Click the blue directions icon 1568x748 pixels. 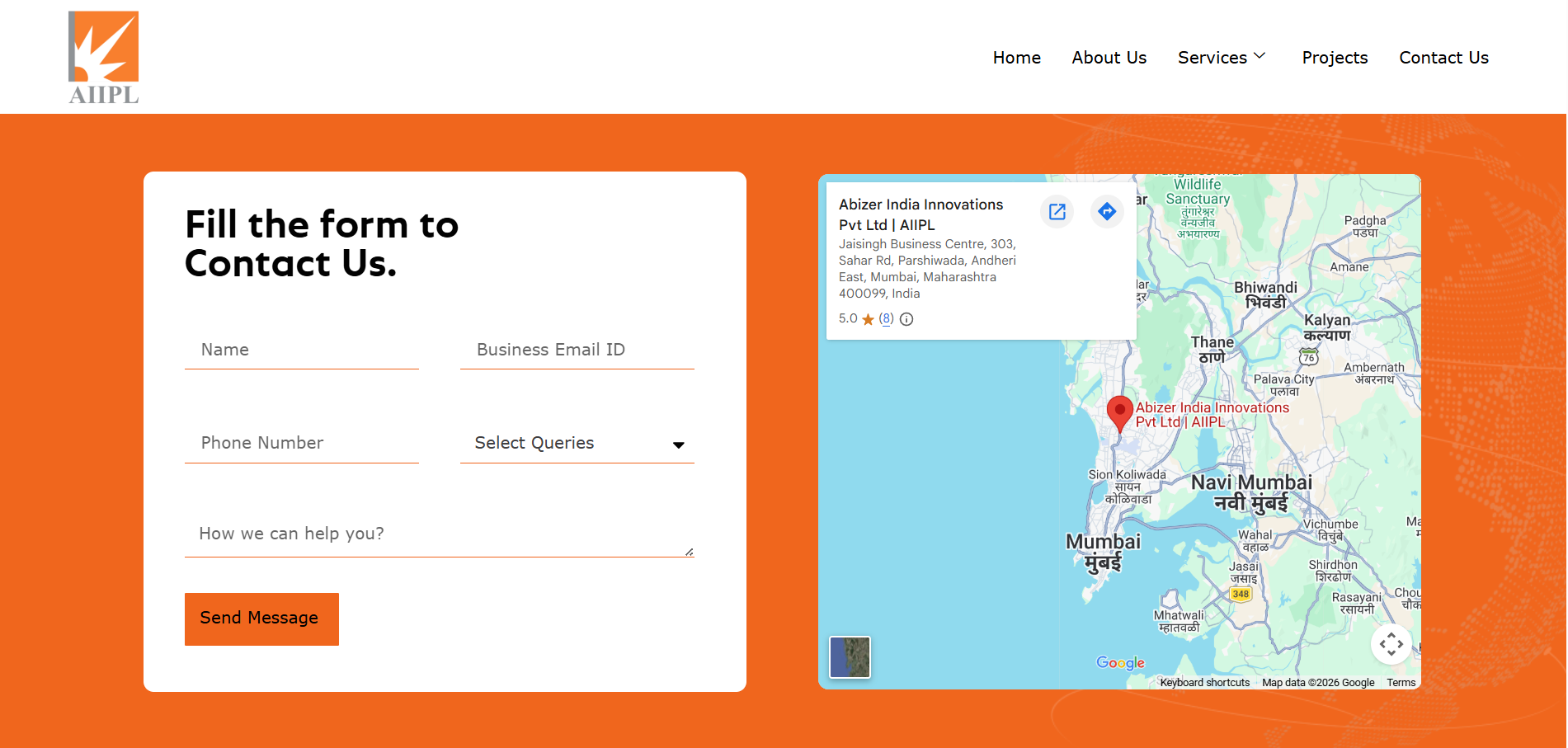click(x=1107, y=212)
